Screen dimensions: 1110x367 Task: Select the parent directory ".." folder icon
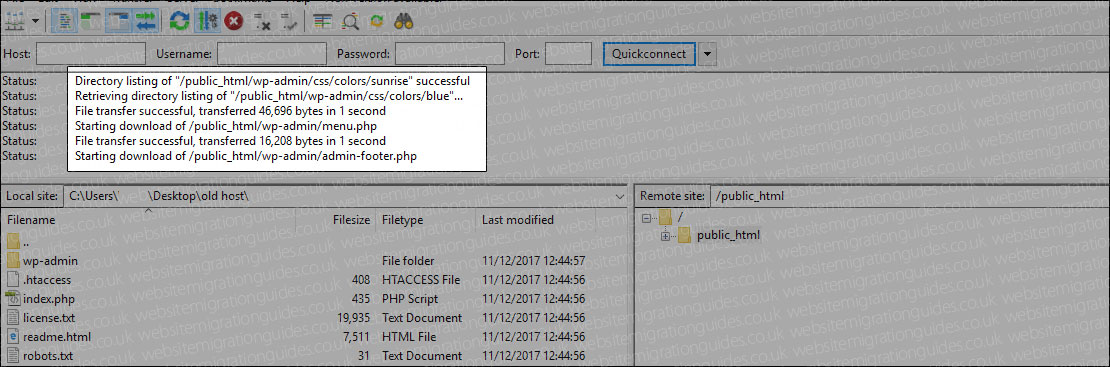coord(14,242)
